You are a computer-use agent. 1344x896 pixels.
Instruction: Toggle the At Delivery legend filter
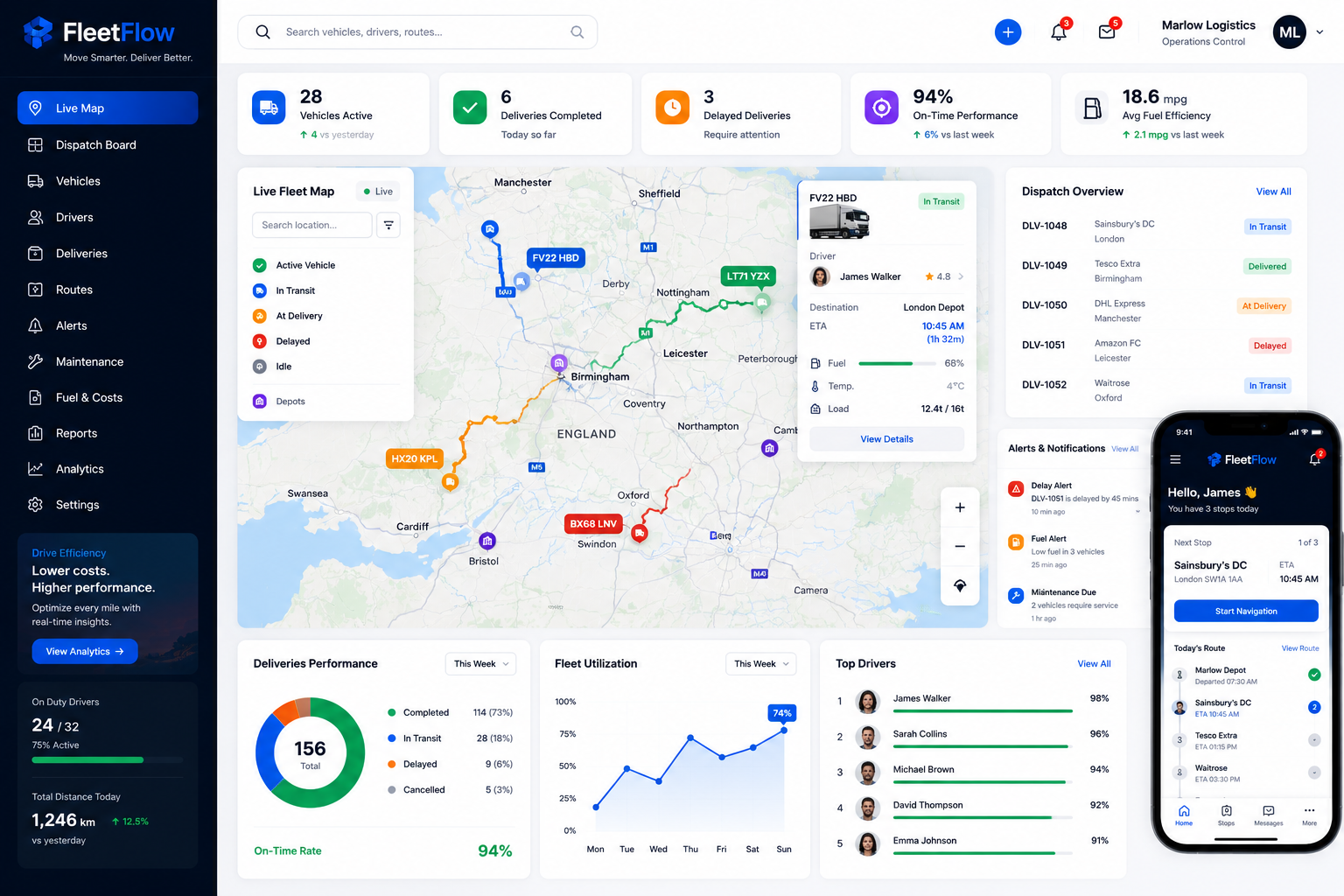288,316
